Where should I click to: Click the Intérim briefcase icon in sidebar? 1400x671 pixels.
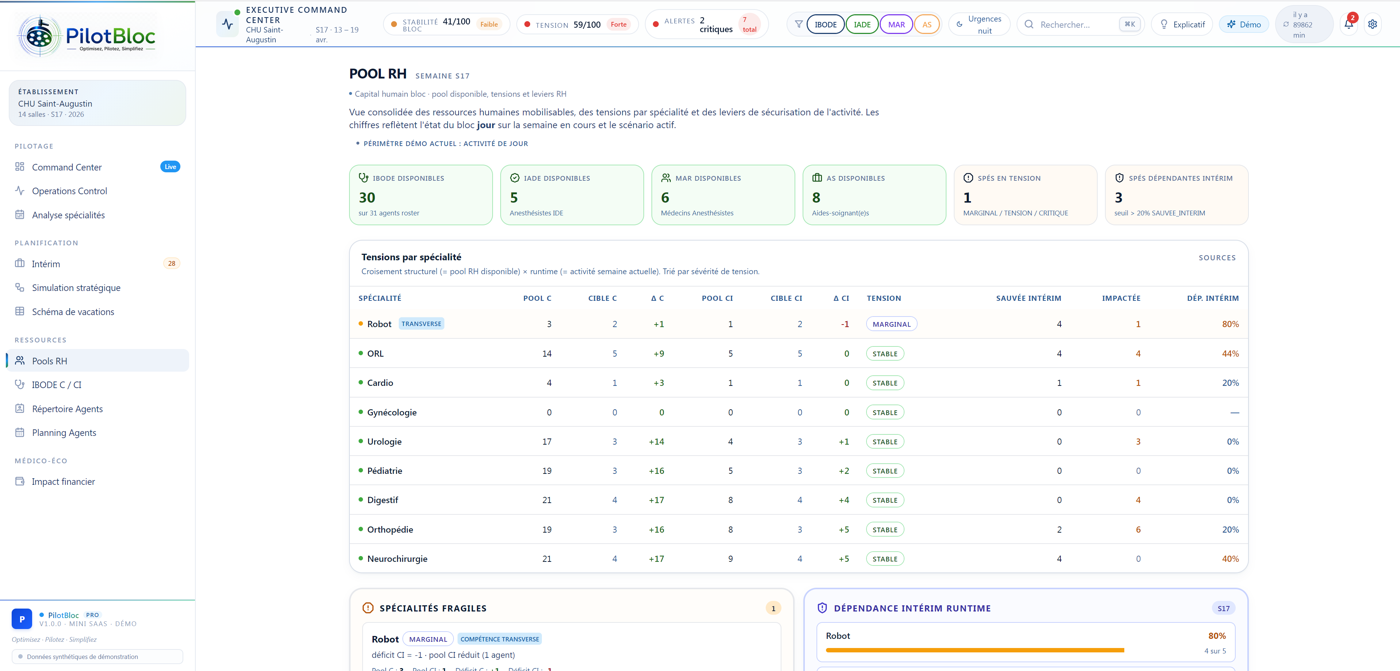pyautogui.click(x=19, y=264)
